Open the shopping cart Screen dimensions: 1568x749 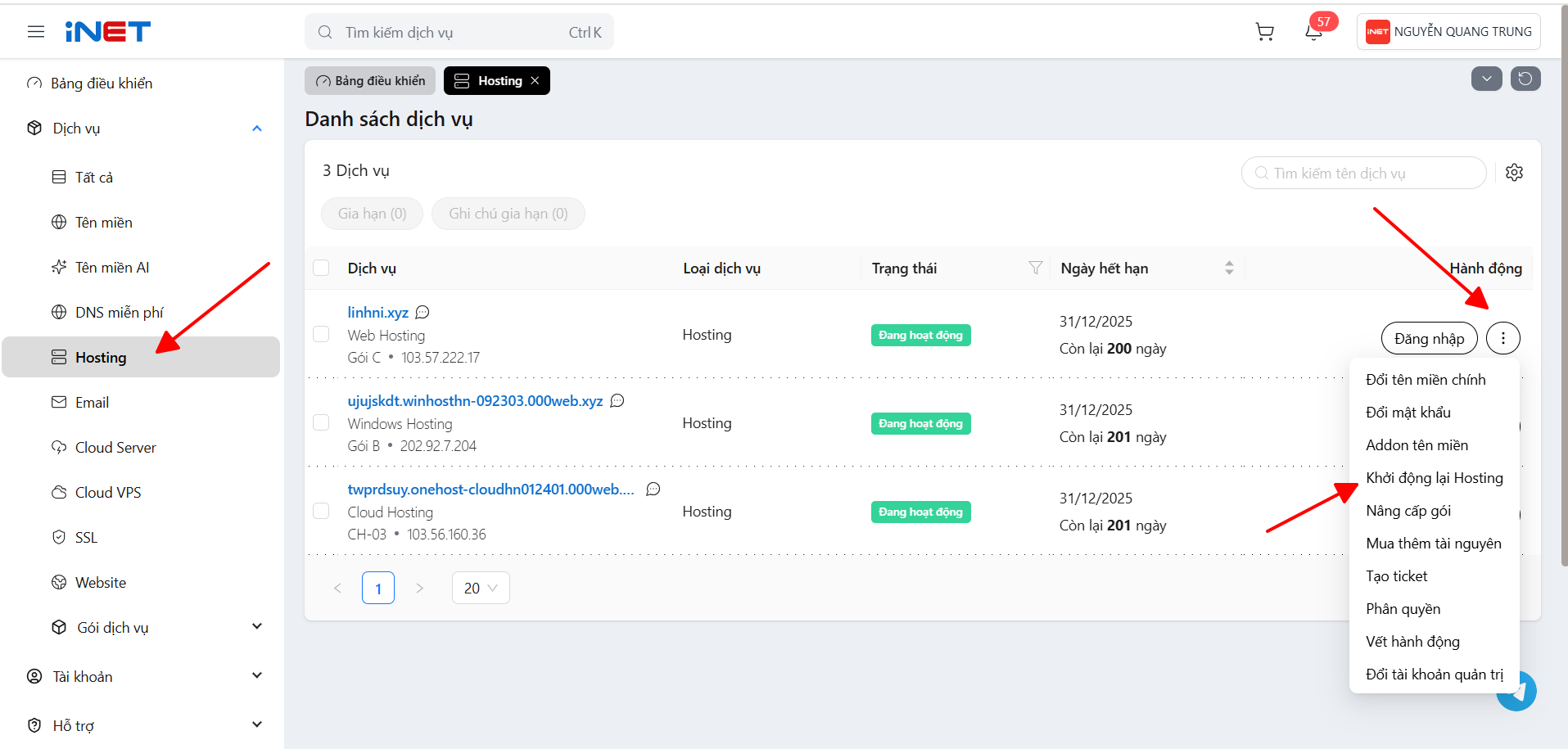(x=1265, y=32)
